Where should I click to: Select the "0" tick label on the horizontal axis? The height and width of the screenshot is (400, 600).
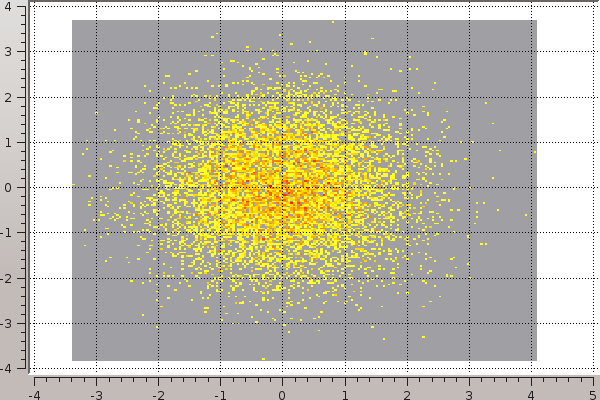point(282,393)
